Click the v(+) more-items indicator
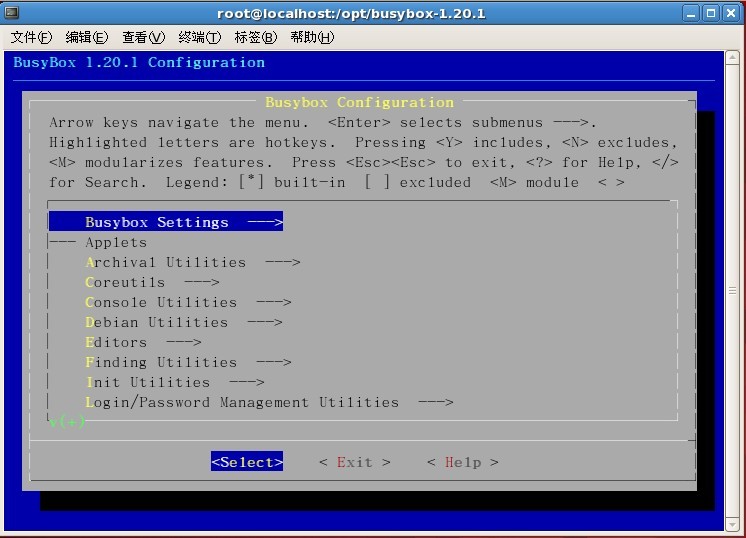The image size is (746, 538). pos(67,421)
